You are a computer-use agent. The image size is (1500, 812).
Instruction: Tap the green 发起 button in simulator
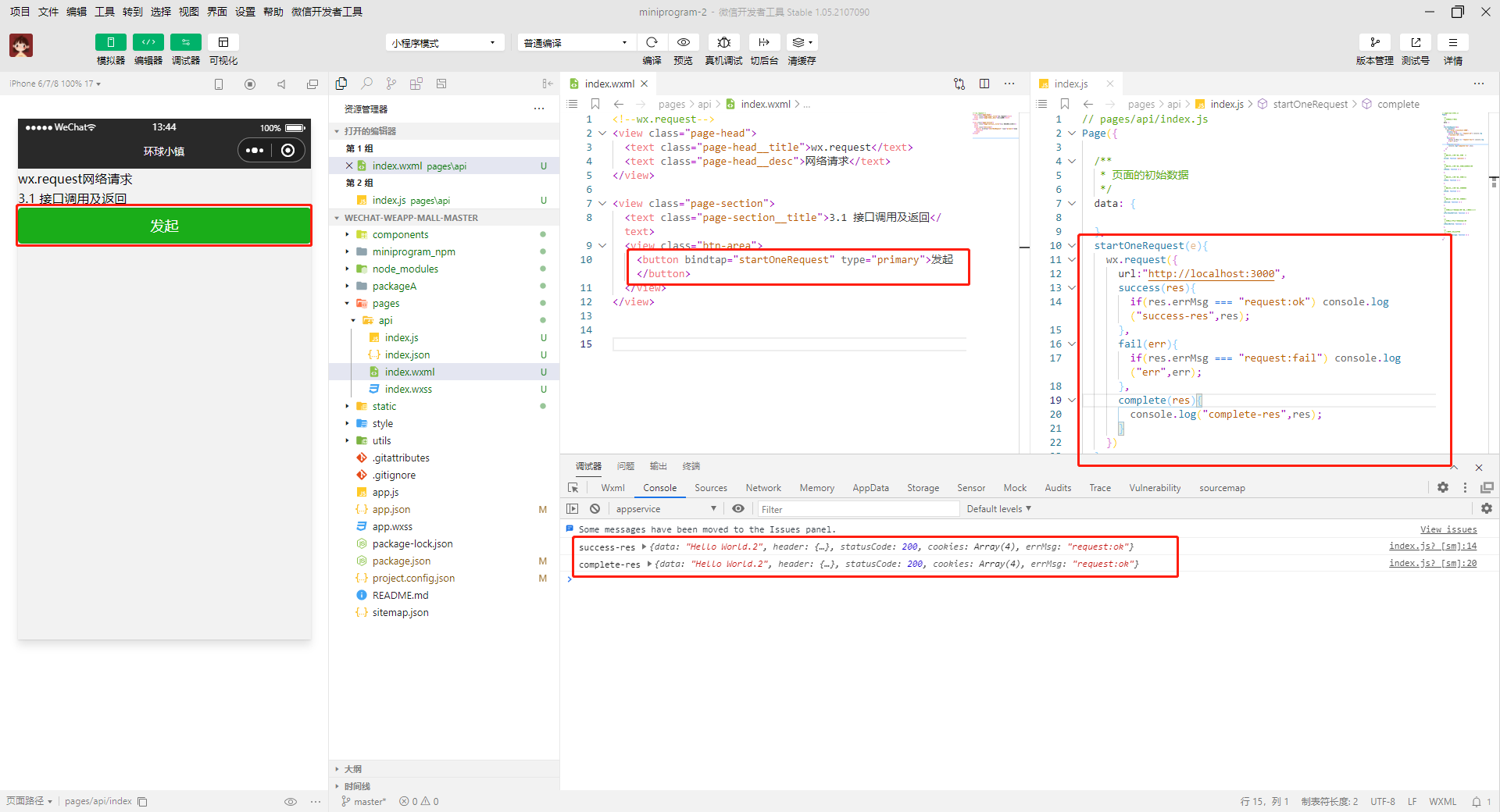pyautogui.click(x=164, y=226)
